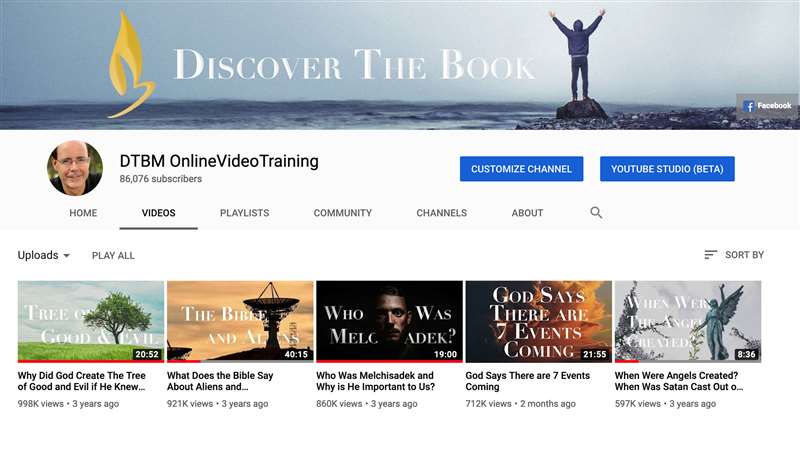The height and width of the screenshot is (450, 800).
Task: Open the Channels tab
Action: (x=441, y=213)
